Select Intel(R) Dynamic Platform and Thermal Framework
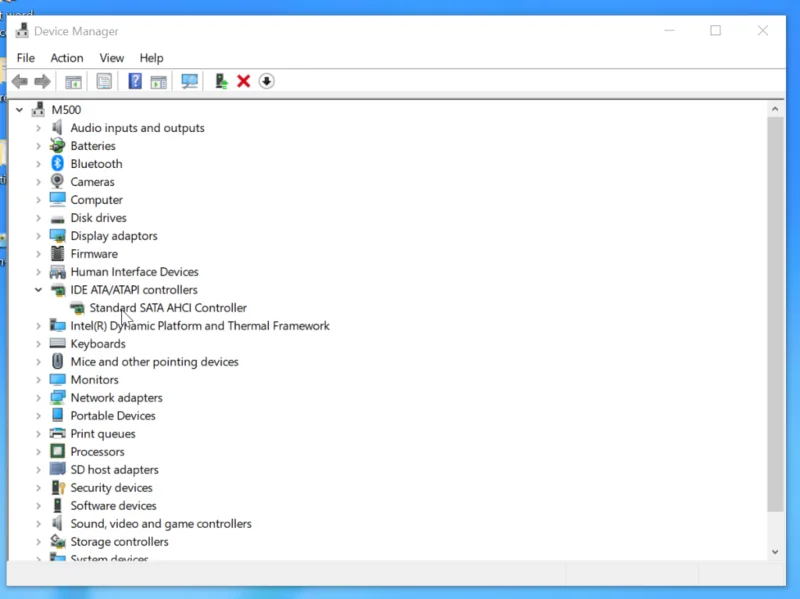The width and height of the screenshot is (800, 599). (x=200, y=326)
